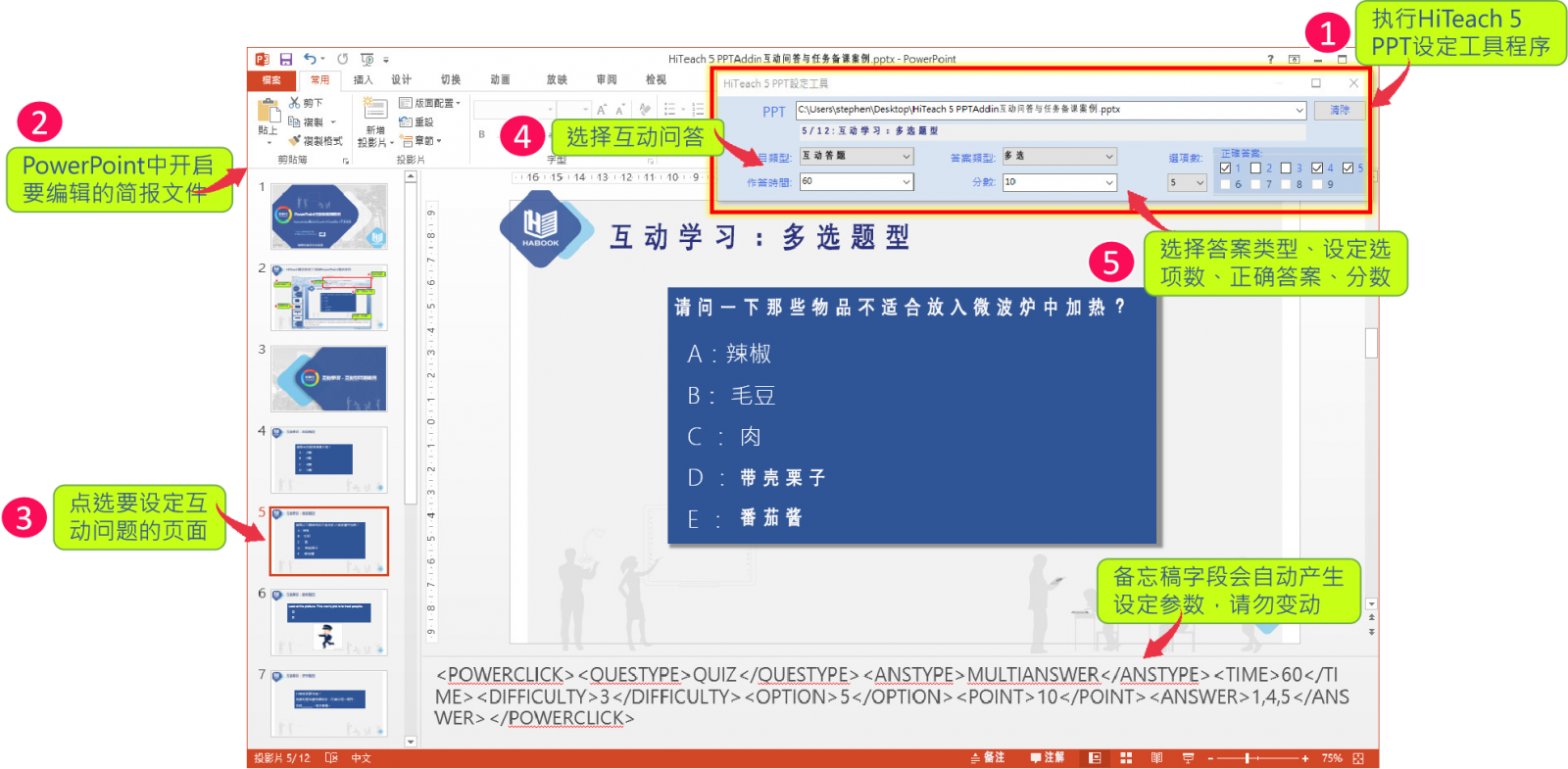This screenshot has height=769, width=1568.
Task: Click the zoom slider in status bar
Action: (x=1247, y=758)
